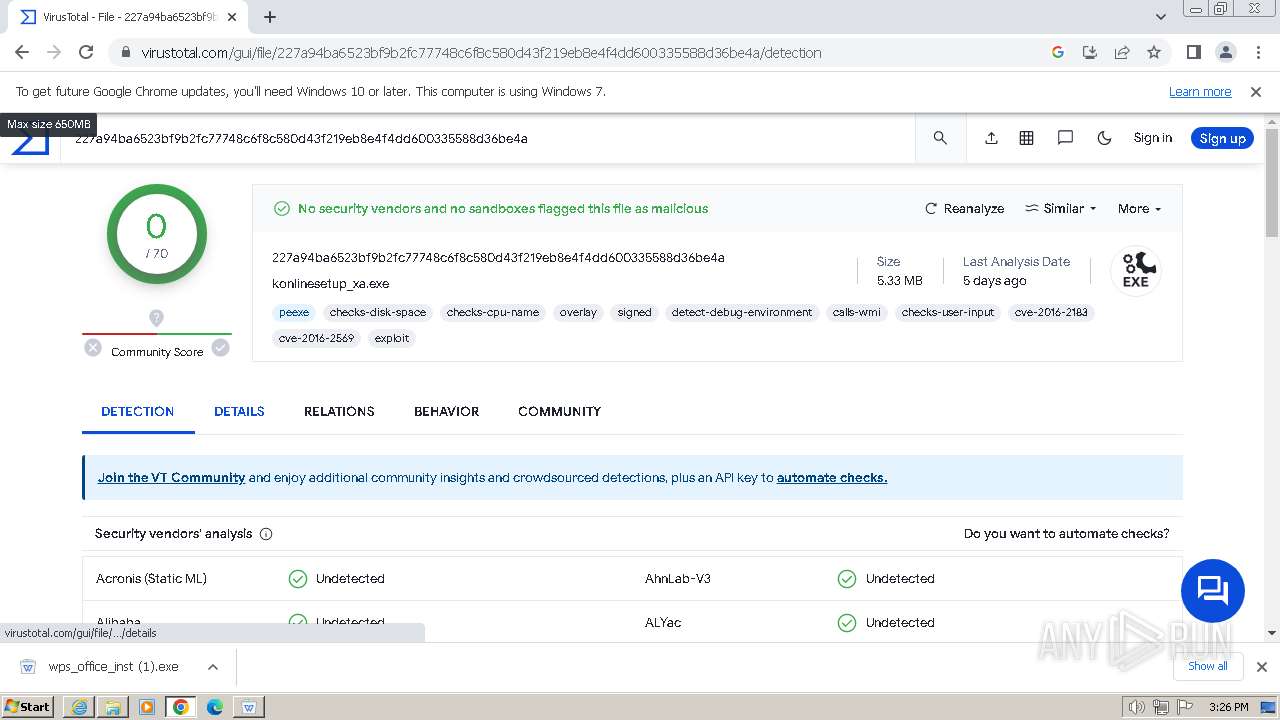The height and width of the screenshot is (720, 1280).
Task: Open the Windows Start button
Action: pos(28,706)
